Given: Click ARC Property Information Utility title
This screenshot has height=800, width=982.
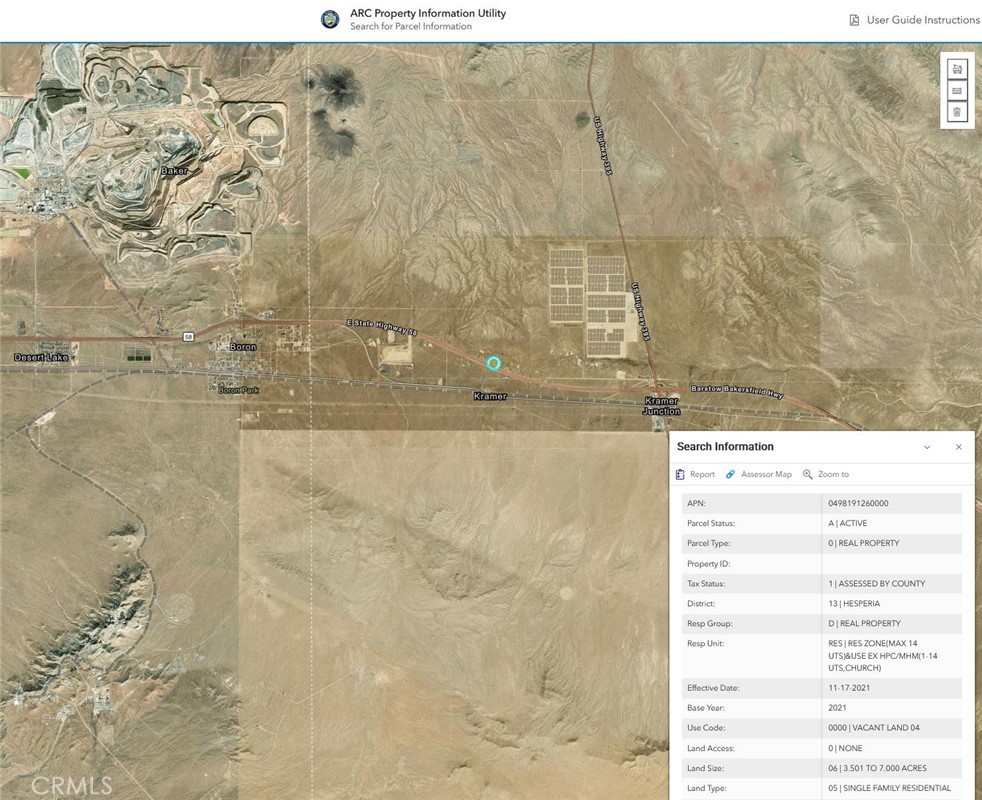Looking at the screenshot, I should click(x=427, y=14).
